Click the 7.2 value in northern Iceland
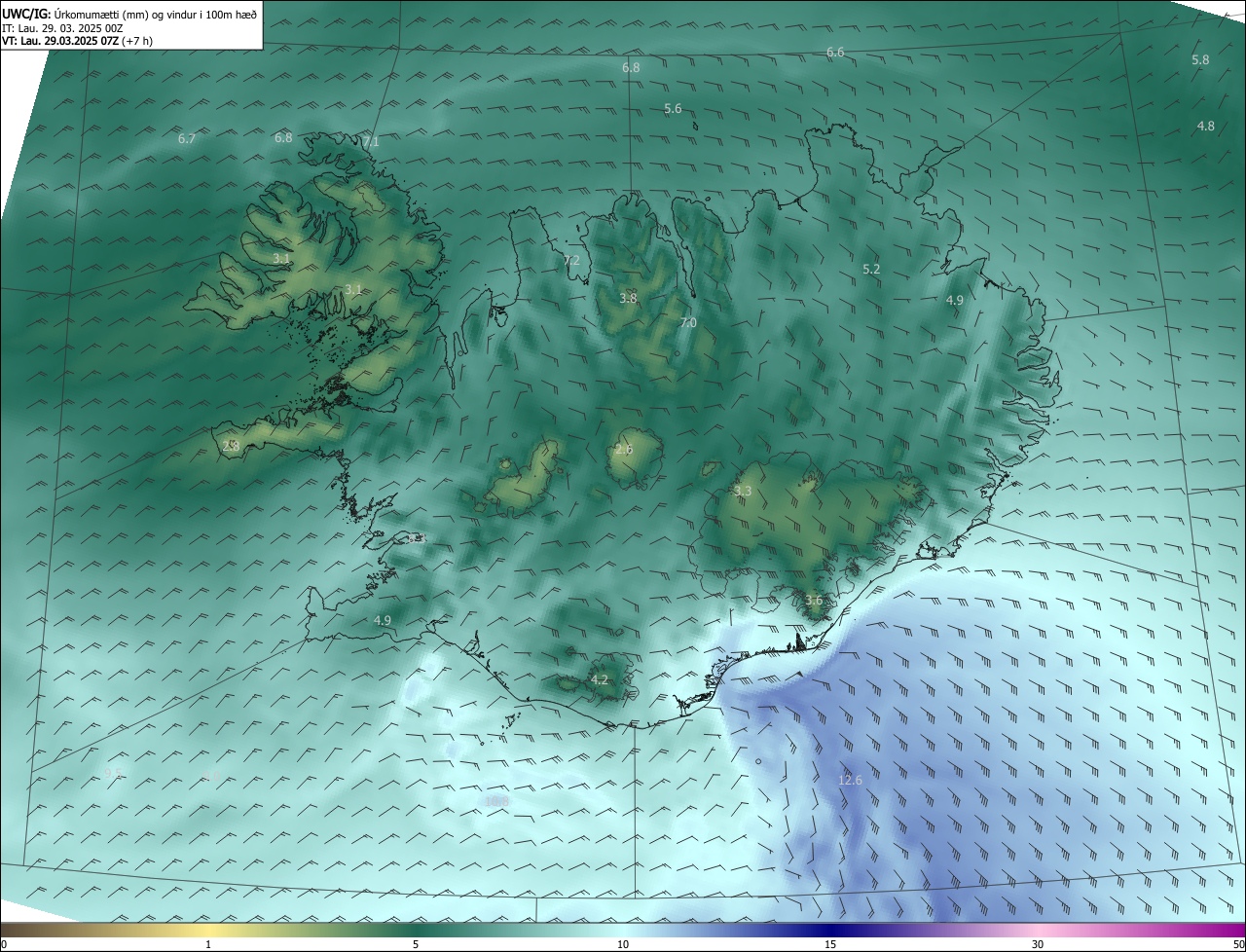1246x952 pixels. [571, 260]
